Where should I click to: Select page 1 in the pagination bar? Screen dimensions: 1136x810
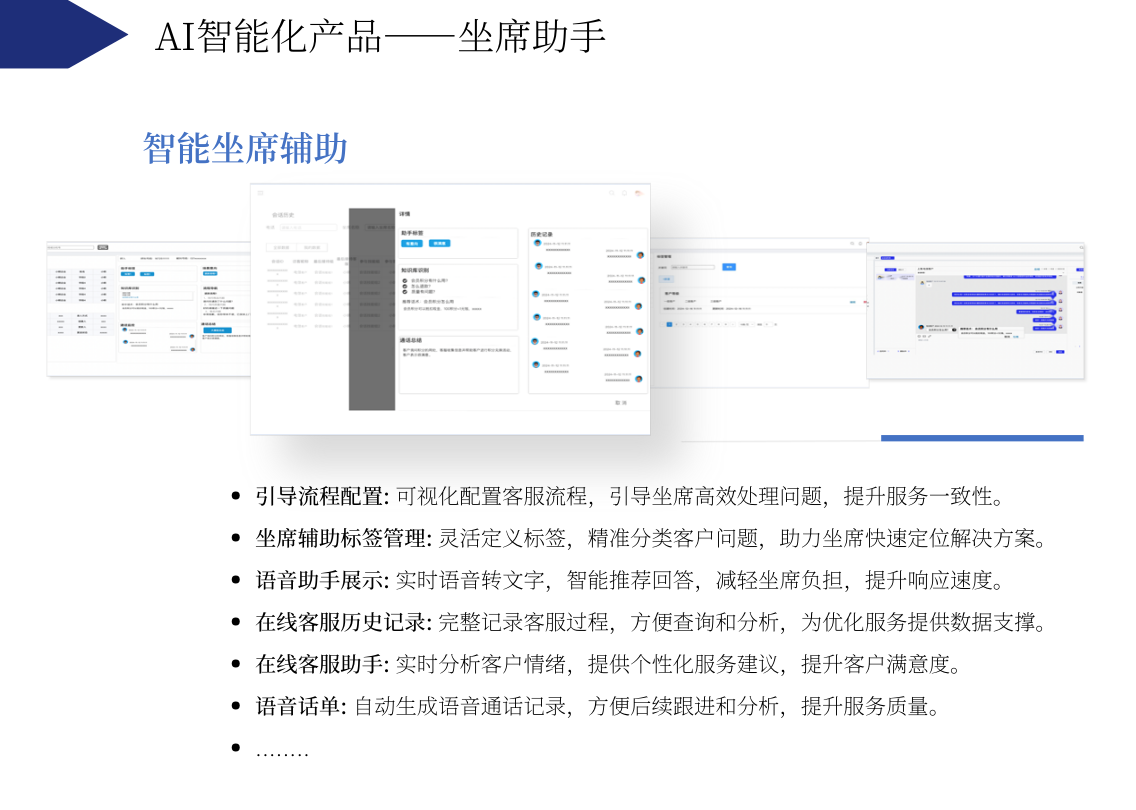coord(669,325)
